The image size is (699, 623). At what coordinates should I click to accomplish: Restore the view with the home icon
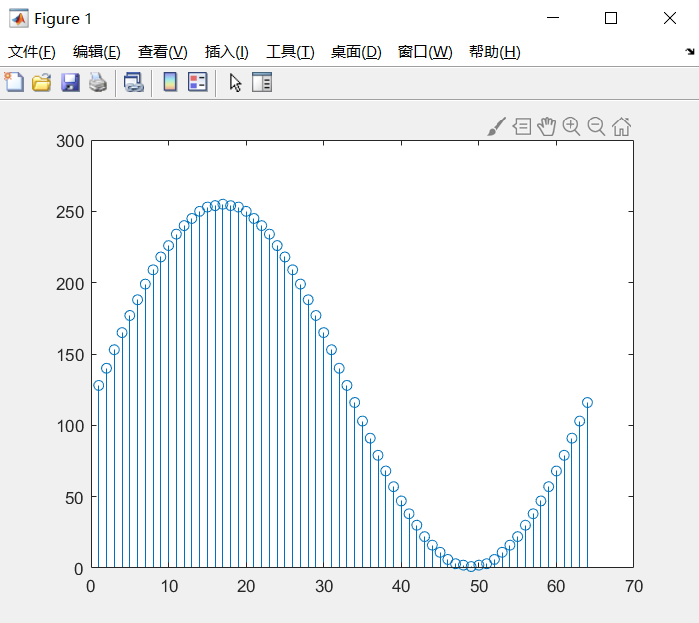(x=621, y=127)
